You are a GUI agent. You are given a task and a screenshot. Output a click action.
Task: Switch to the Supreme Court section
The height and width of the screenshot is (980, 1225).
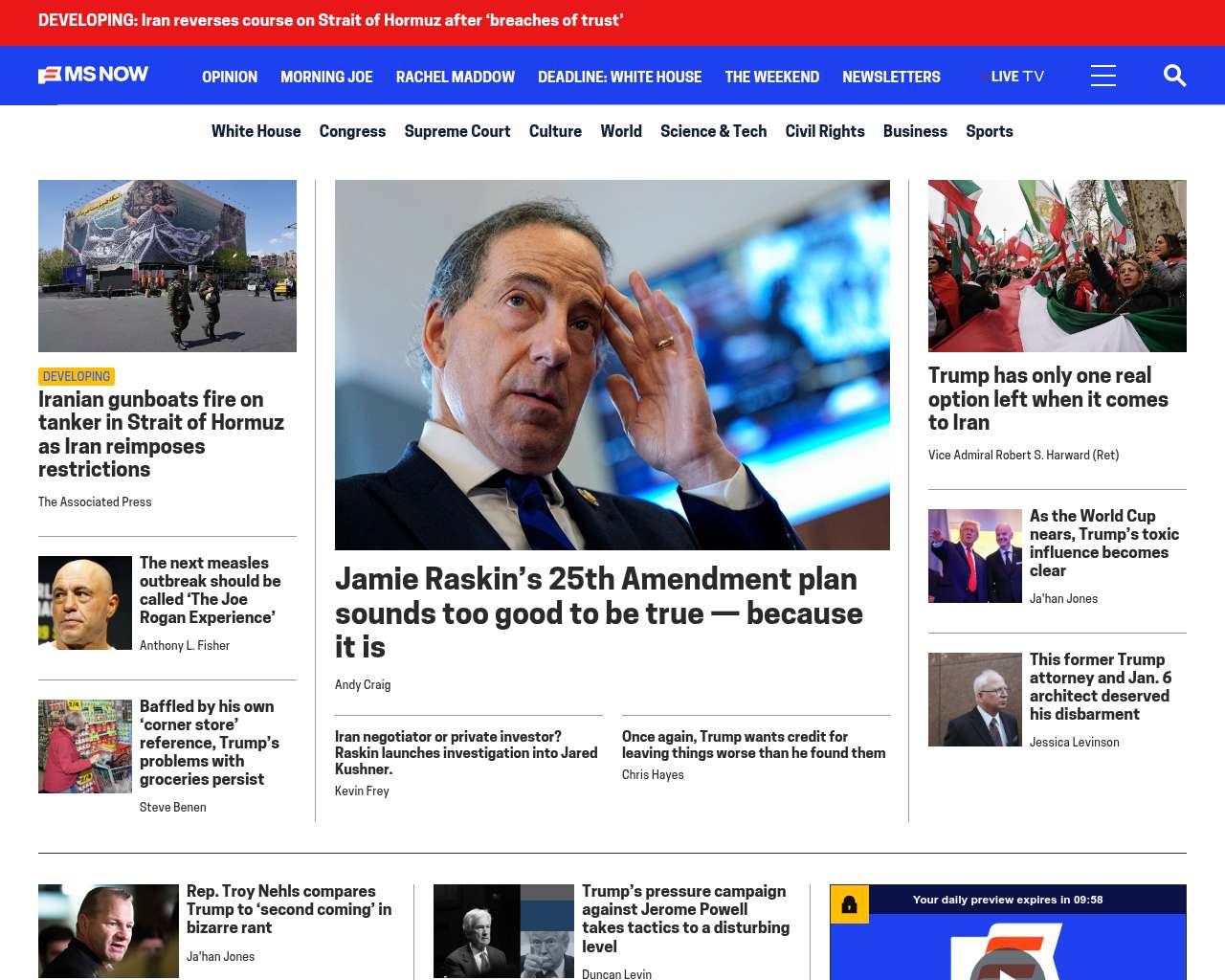457,131
